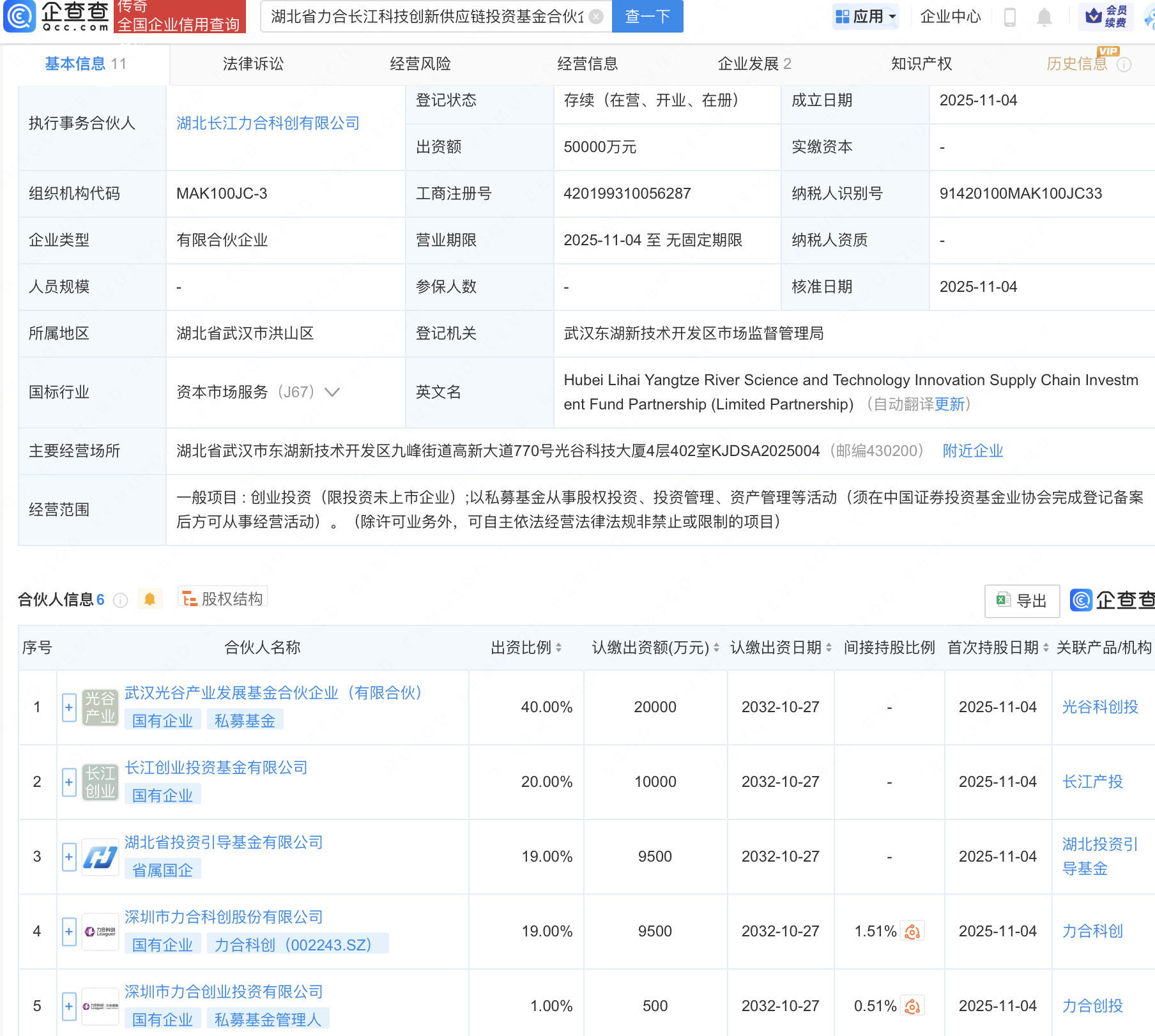1155x1036 pixels.
Task: Clear the search box text
Action: coord(596,17)
